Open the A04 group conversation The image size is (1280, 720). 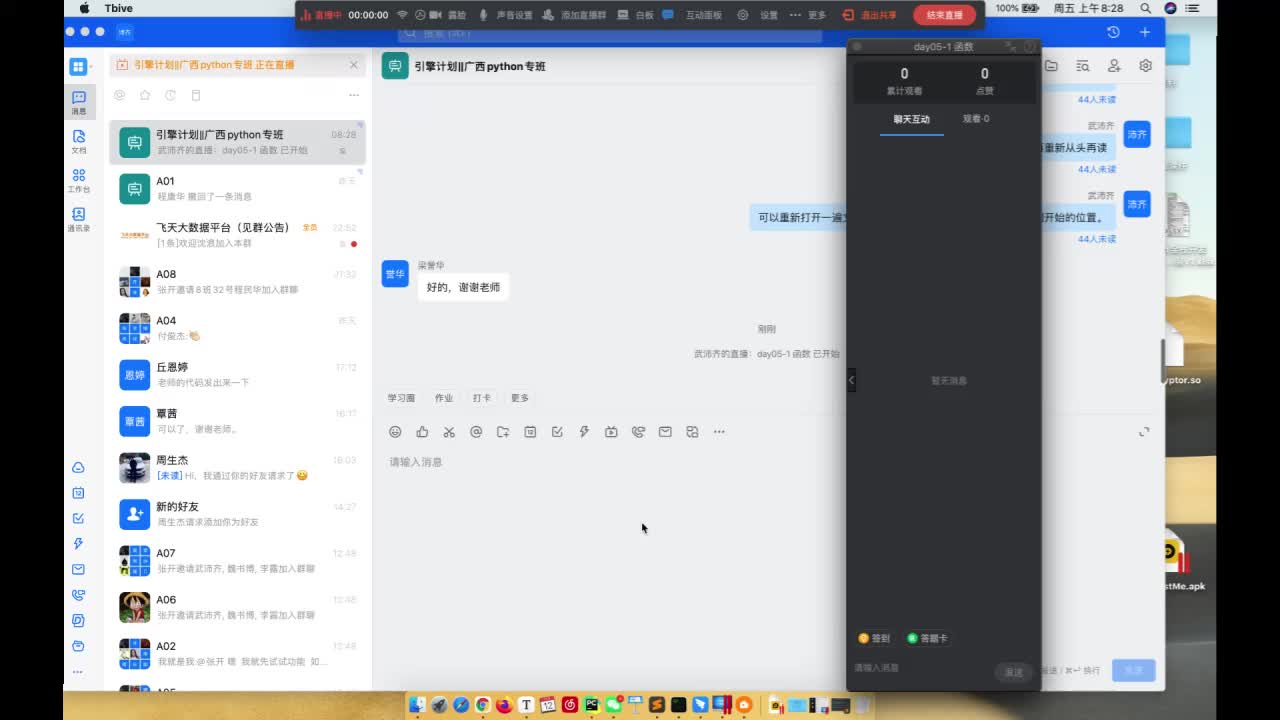[237, 328]
